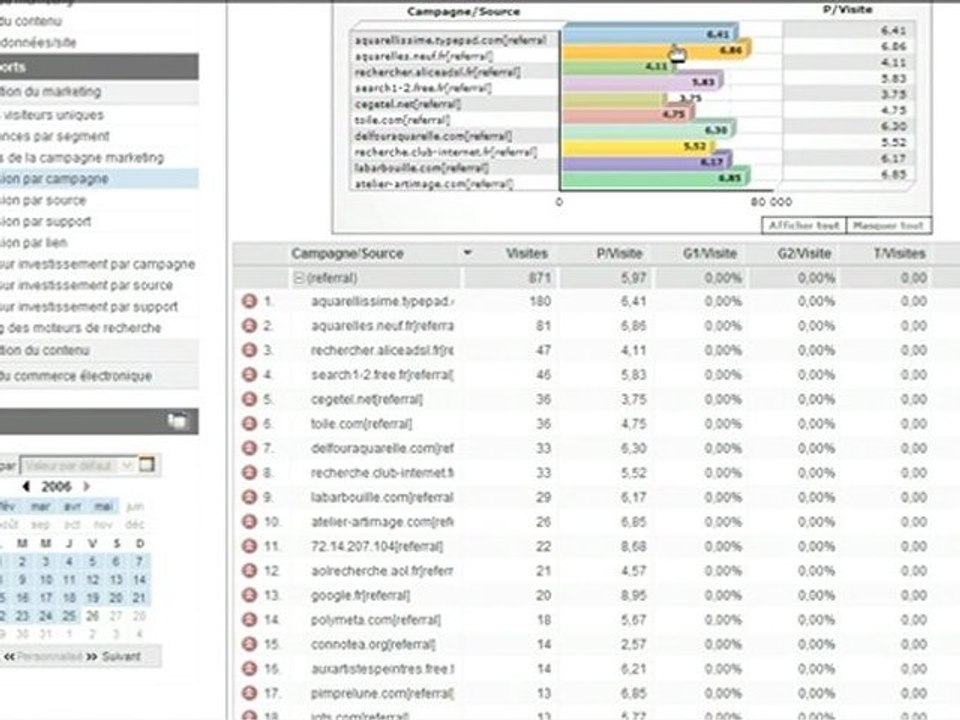The height and width of the screenshot is (720, 960).
Task: Click the red icon beside row 3 rechercher.aliceadsl.fr
Action: pyautogui.click(x=249, y=350)
